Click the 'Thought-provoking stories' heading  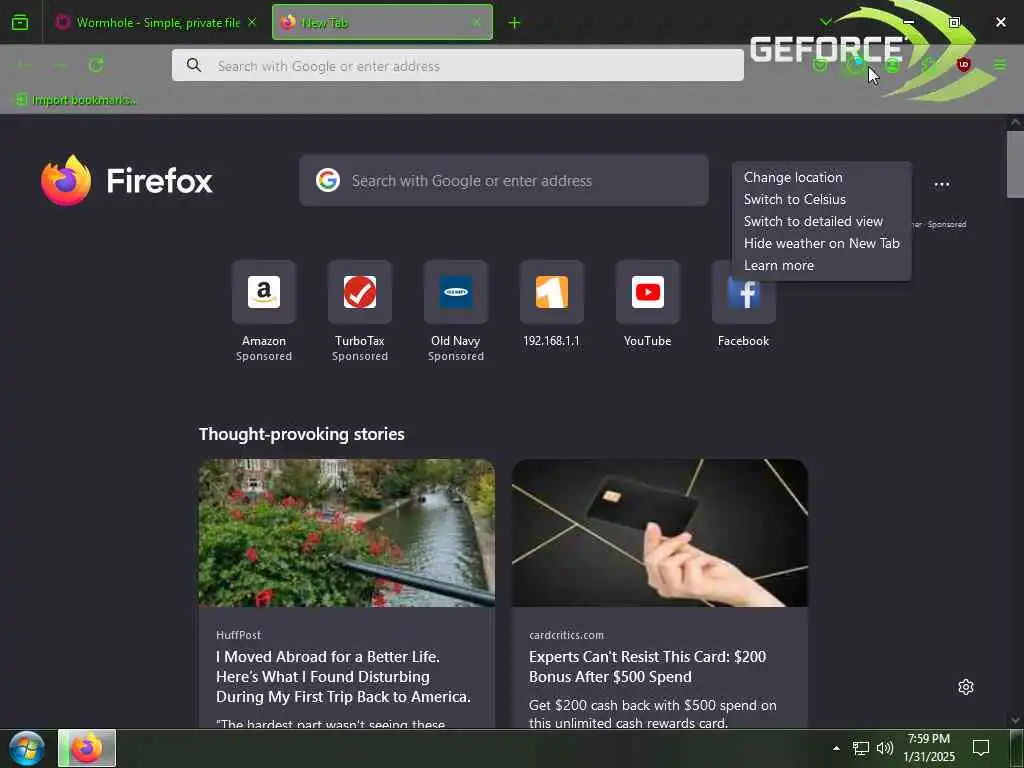tap(302, 434)
